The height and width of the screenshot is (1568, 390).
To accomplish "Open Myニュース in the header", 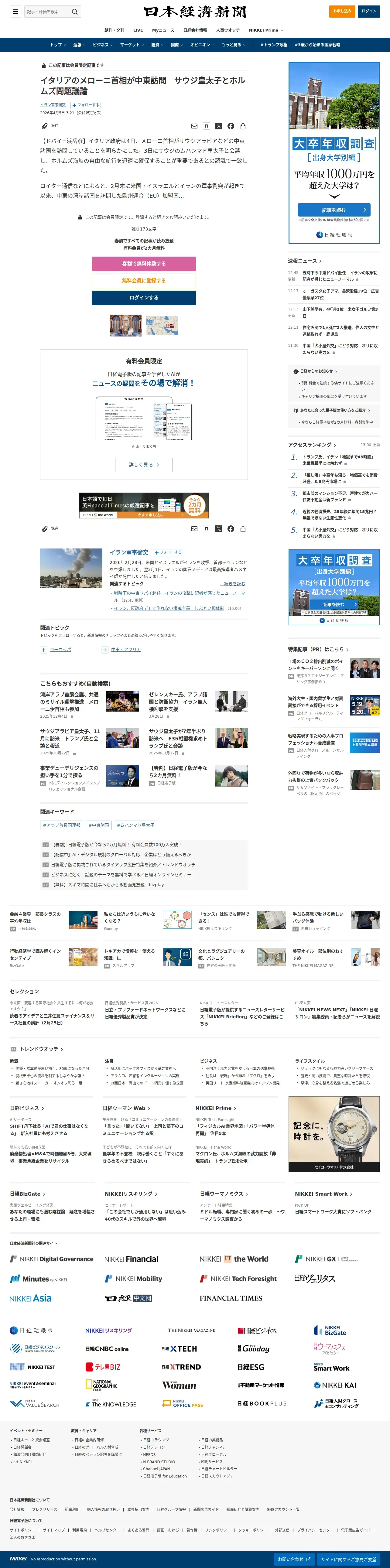I will pos(163,30).
